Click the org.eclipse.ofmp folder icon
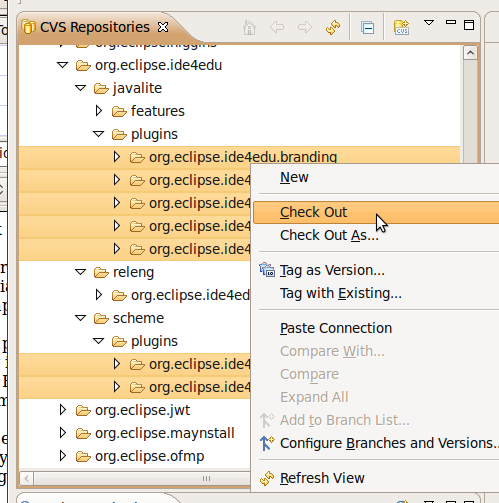 83,457
